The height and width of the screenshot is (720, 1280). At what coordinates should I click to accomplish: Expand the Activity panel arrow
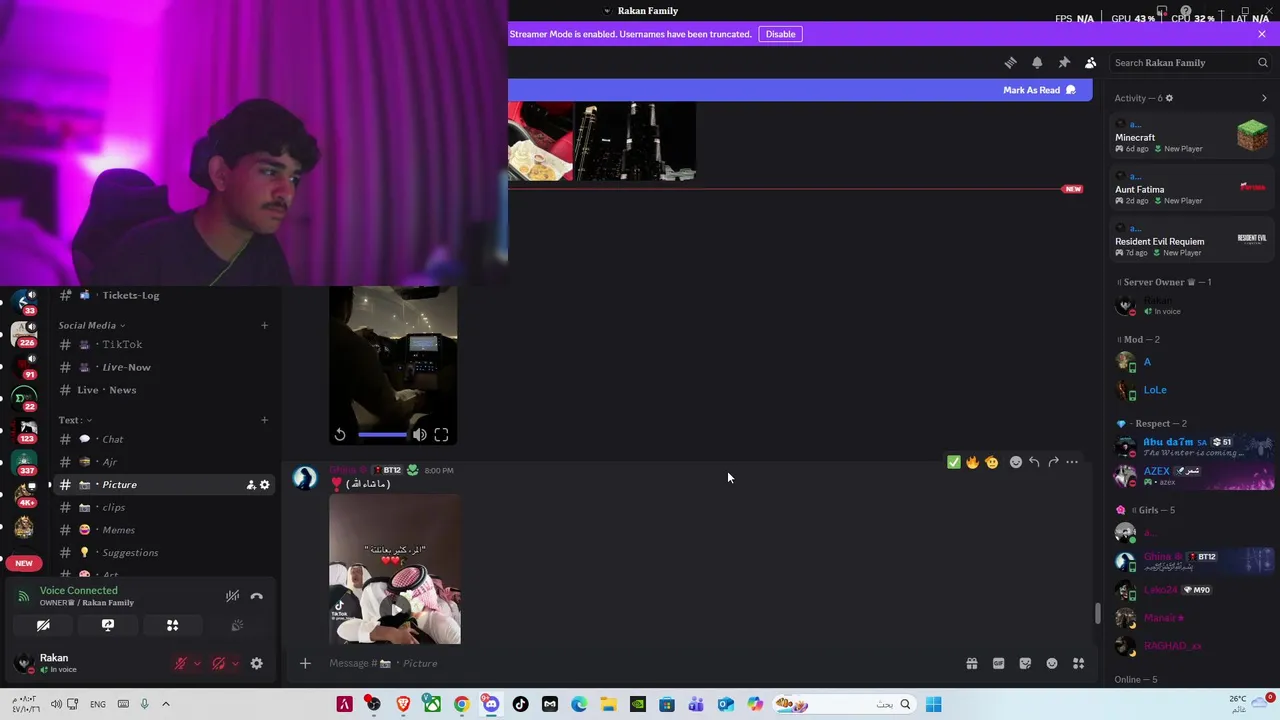coord(1264,98)
